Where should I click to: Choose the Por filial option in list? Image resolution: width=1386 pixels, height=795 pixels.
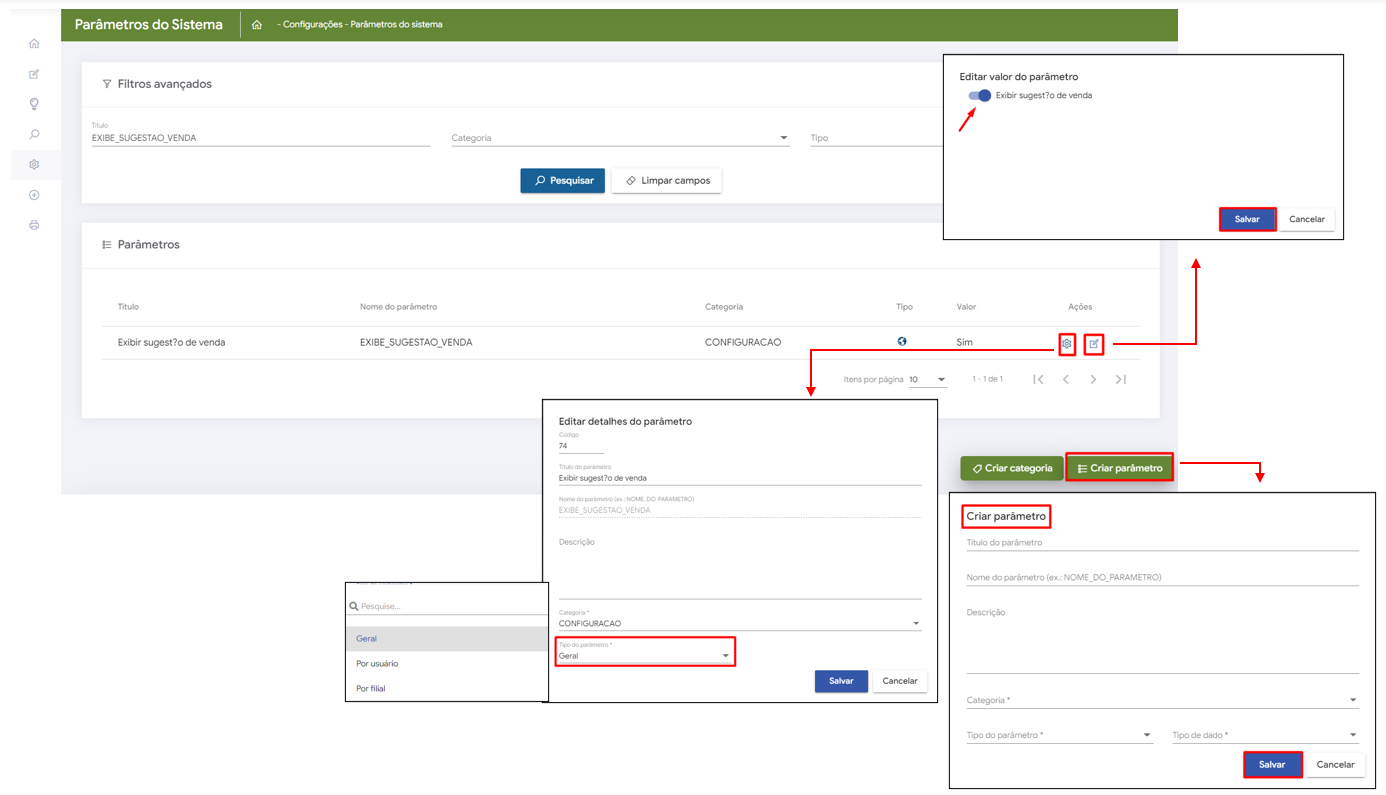(370, 689)
